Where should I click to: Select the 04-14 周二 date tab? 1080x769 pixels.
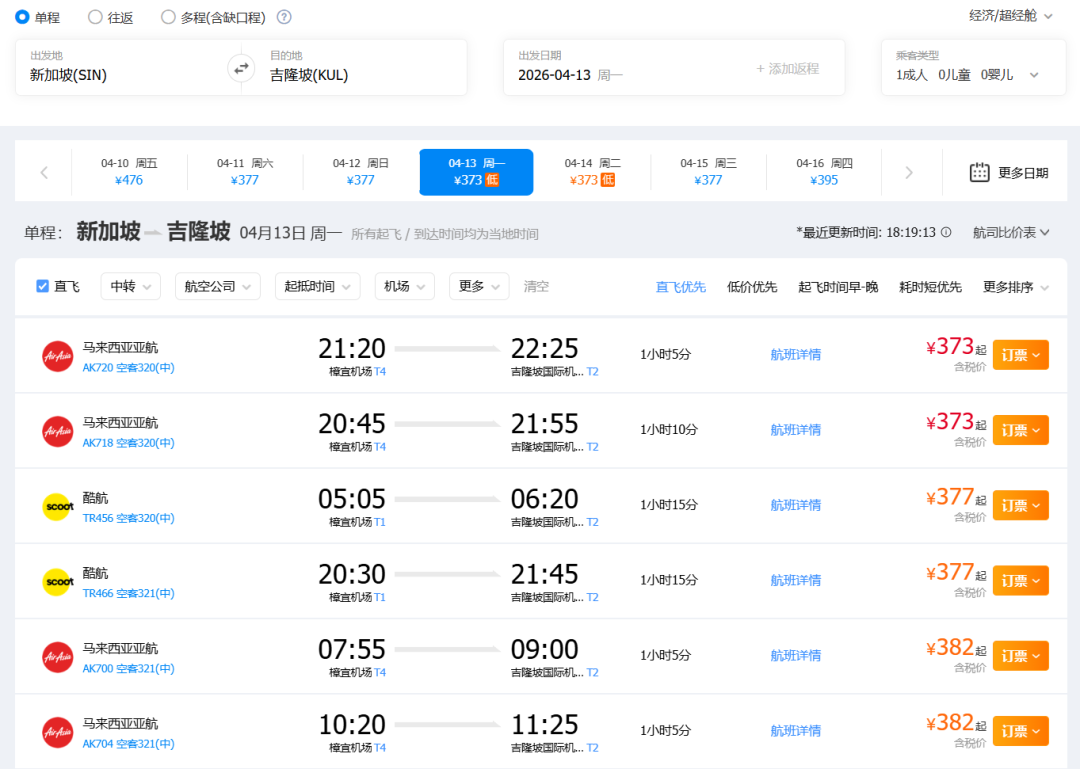point(592,172)
